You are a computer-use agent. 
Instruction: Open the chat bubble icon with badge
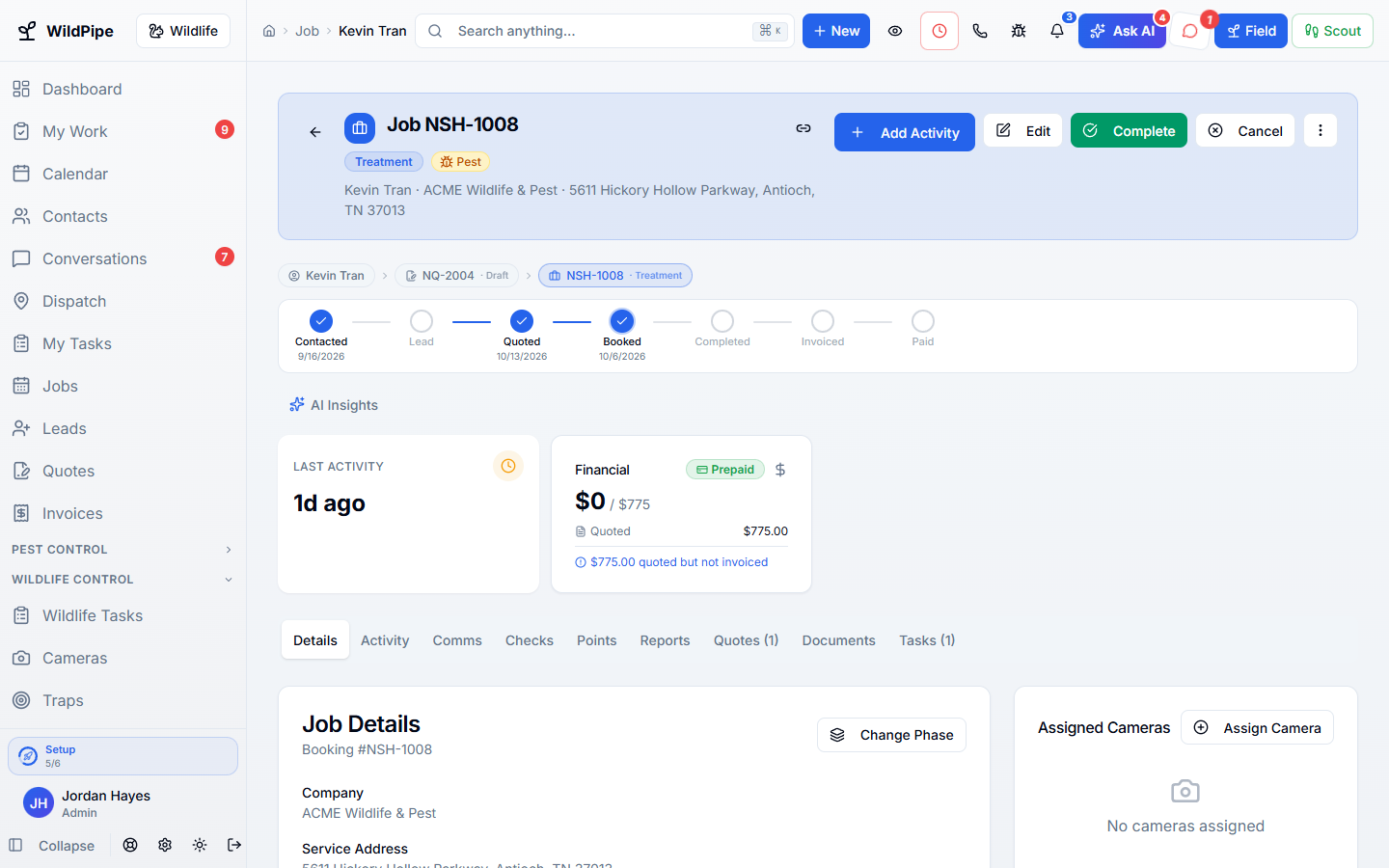1190,31
